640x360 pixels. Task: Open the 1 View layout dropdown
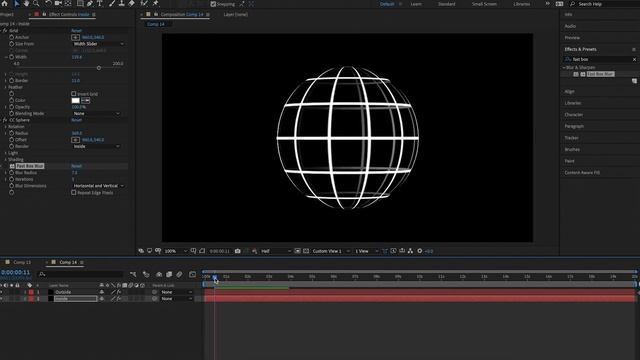[366, 251]
